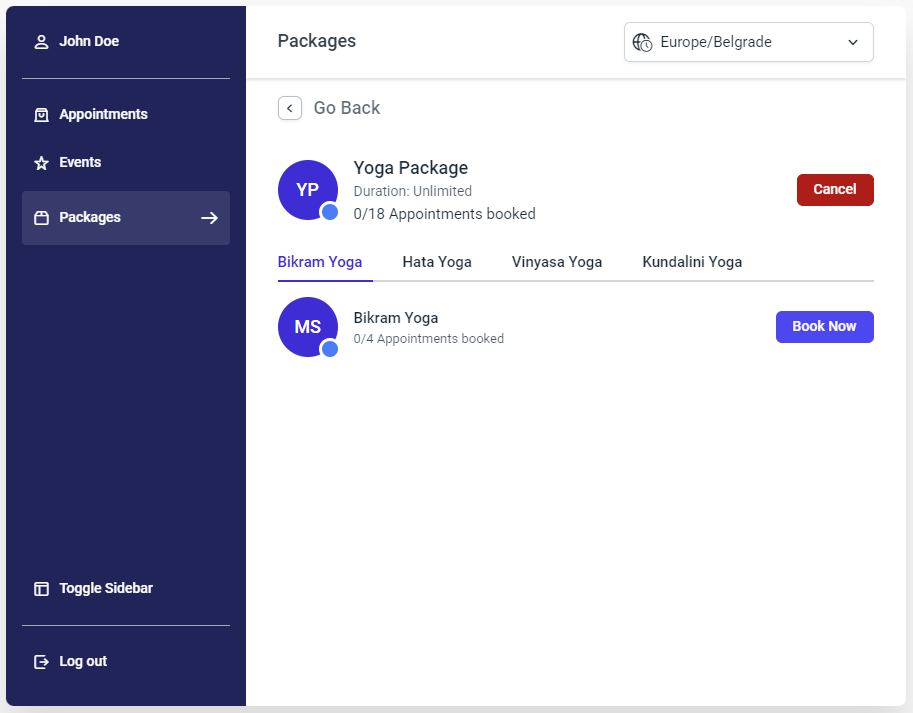Expand timezone list using the chevron arrow
This screenshot has width=913, height=713.
pos(853,42)
